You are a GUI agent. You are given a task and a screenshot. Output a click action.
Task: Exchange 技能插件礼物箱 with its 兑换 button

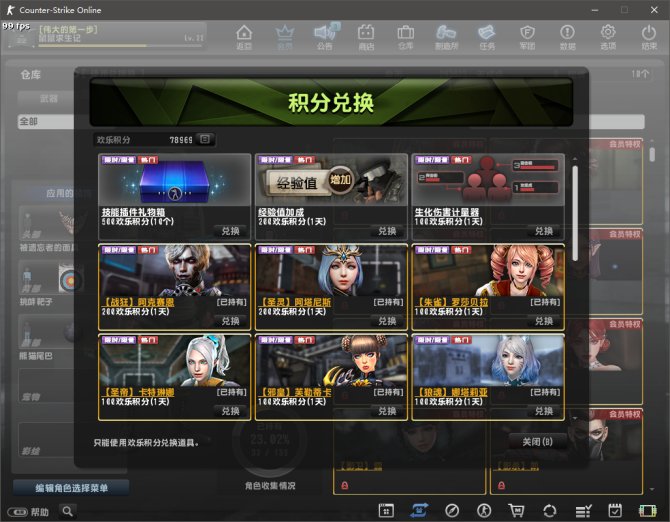click(230, 231)
